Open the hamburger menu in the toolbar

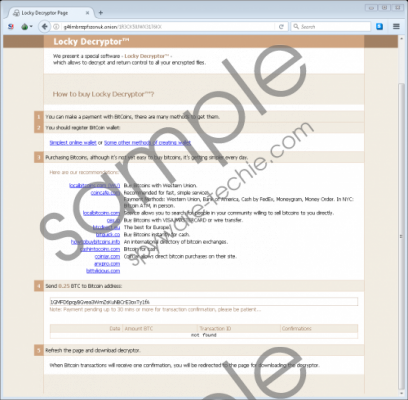[x=396, y=26]
